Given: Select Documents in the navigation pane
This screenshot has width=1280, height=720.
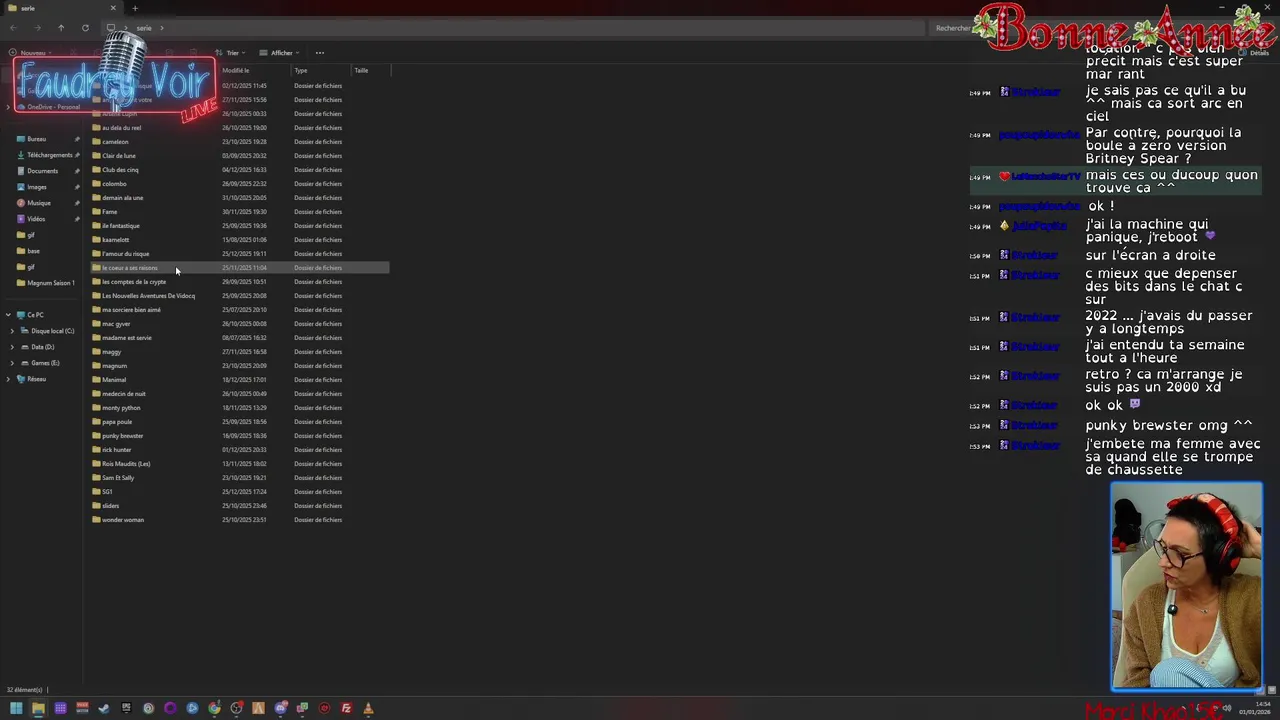Looking at the screenshot, I should point(42,171).
